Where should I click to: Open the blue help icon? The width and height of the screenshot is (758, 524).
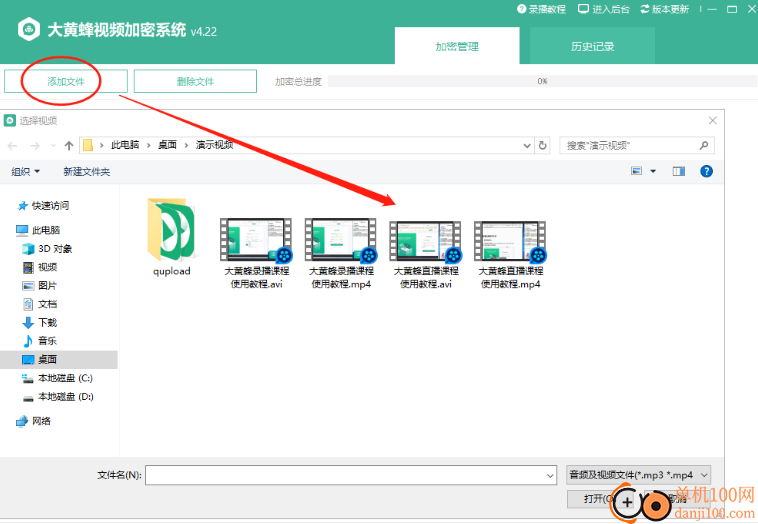click(706, 171)
